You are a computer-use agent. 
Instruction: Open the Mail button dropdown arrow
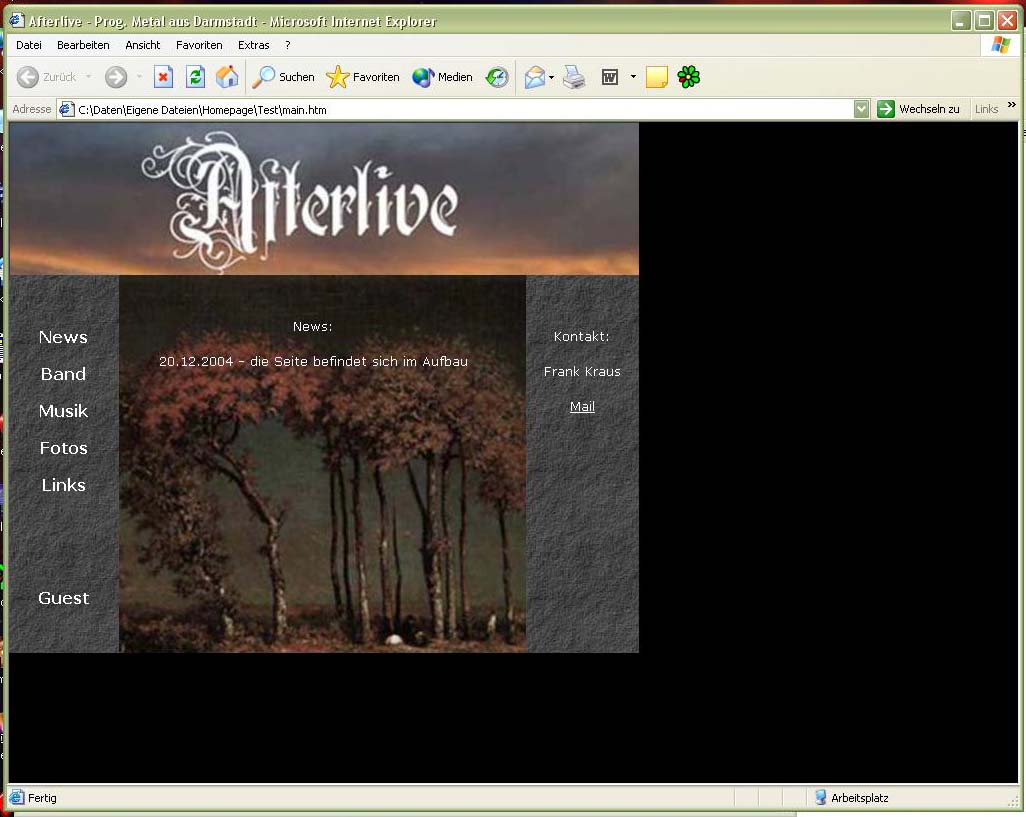click(552, 78)
